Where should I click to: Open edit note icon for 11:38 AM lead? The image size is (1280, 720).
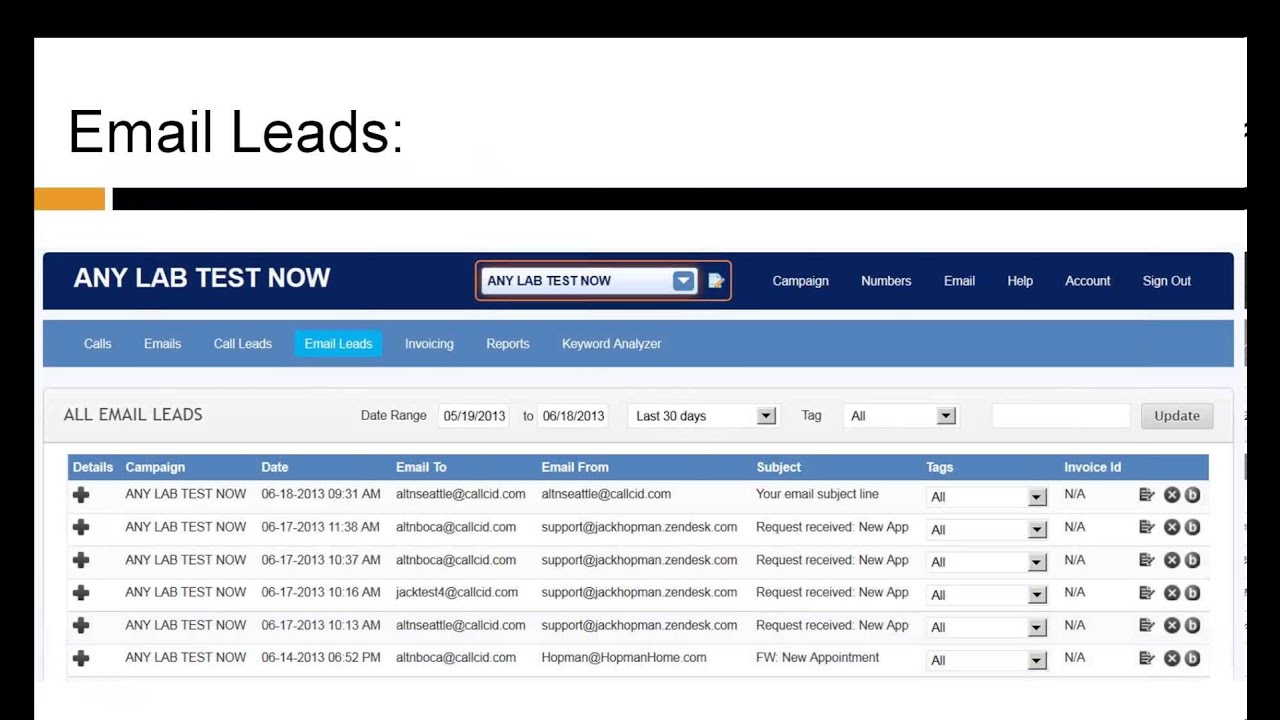[1147, 527]
